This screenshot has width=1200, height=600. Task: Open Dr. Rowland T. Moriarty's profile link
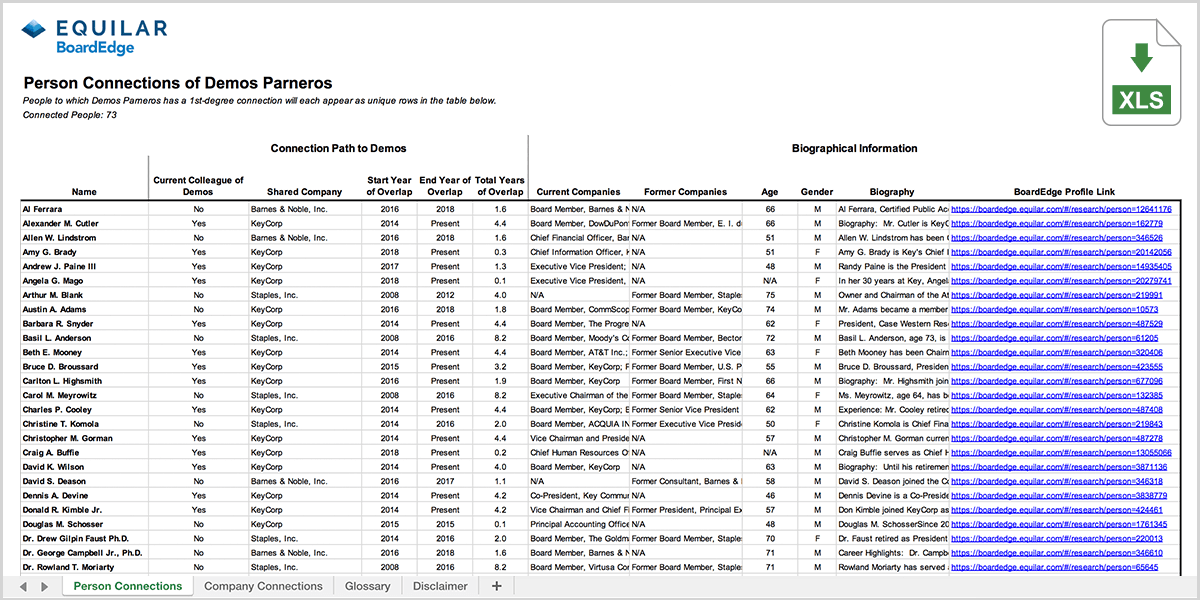(x=1054, y=567)
